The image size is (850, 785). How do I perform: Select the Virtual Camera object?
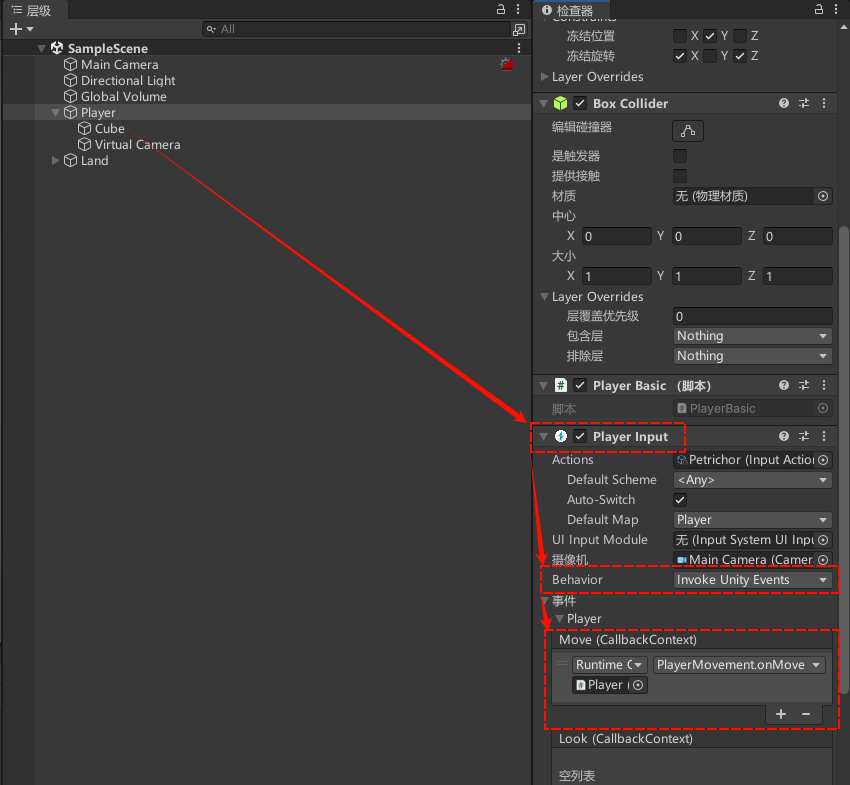tap(137, 145)
